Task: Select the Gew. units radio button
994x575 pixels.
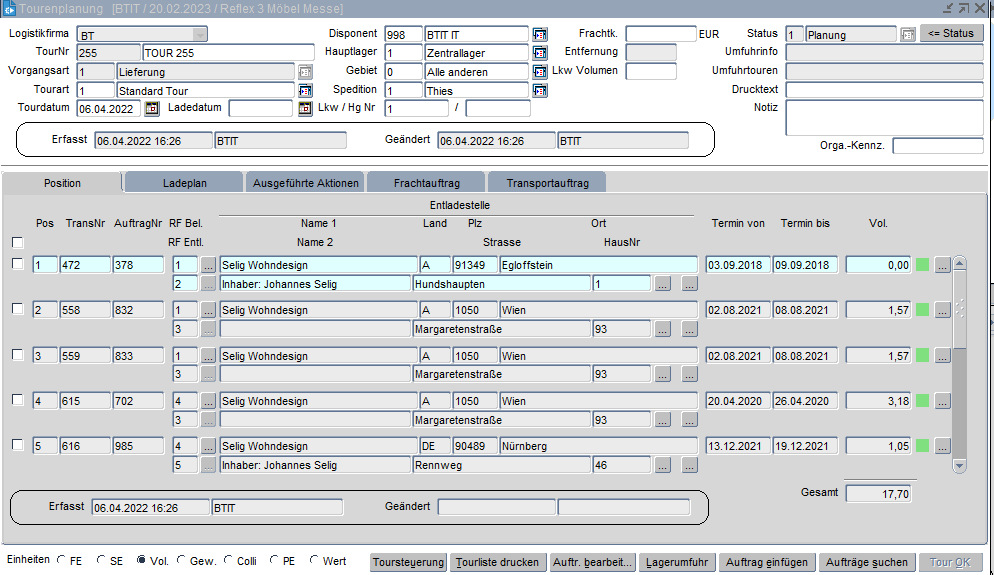Action: [x=182, y=561]
